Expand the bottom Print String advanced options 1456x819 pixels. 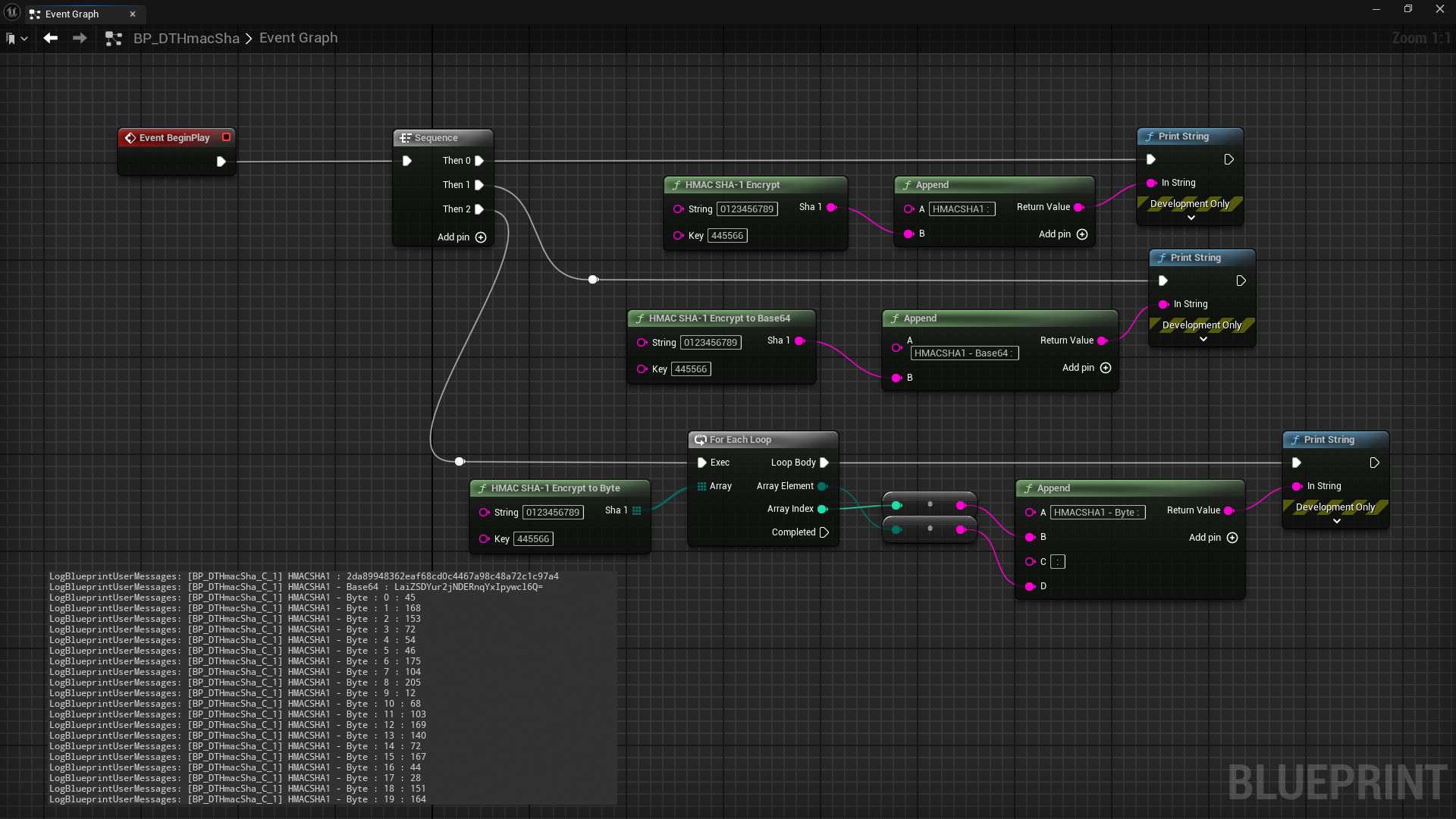[x=1336, y=521]
